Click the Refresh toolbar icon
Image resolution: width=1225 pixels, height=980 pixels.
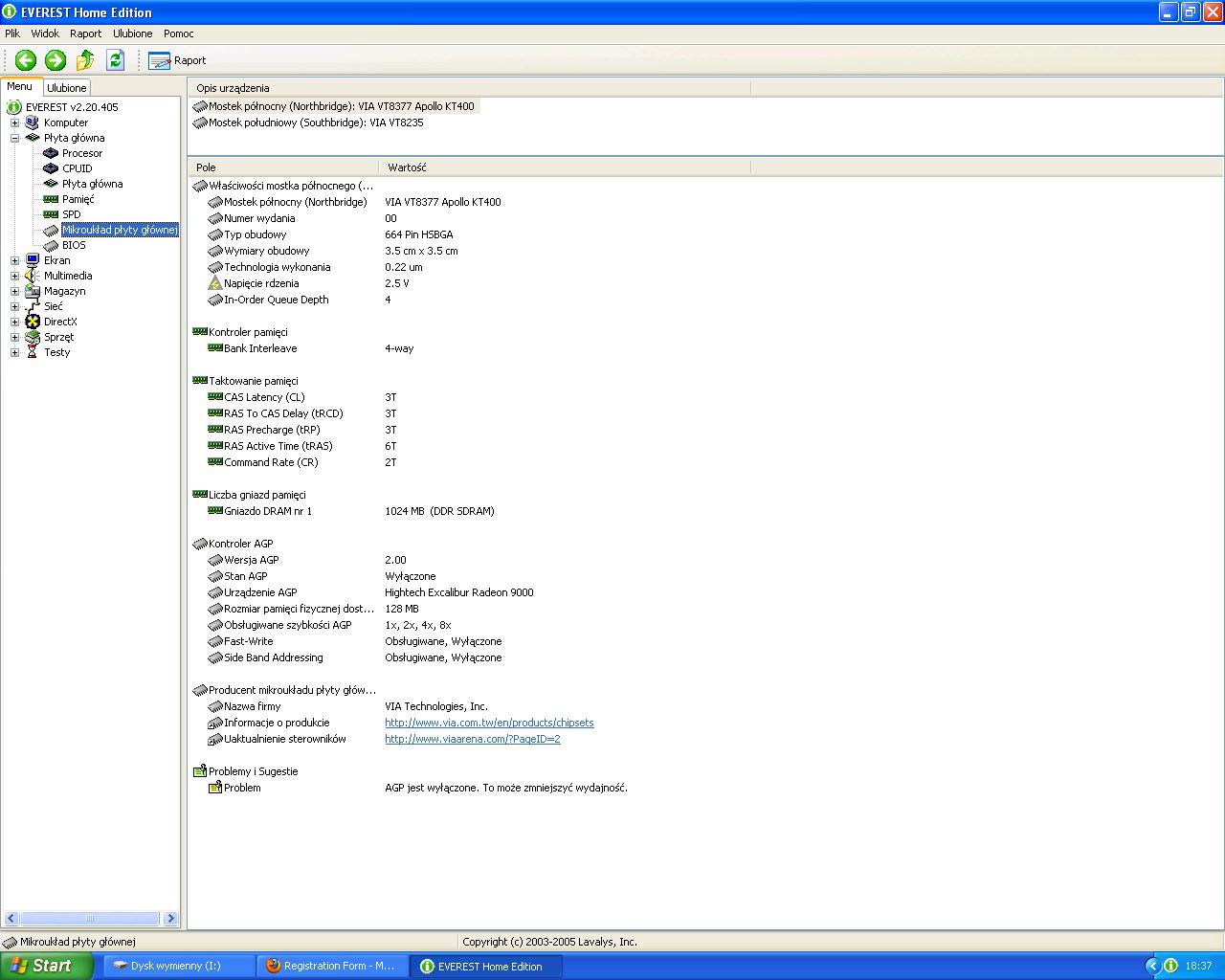tap(116, 60)
